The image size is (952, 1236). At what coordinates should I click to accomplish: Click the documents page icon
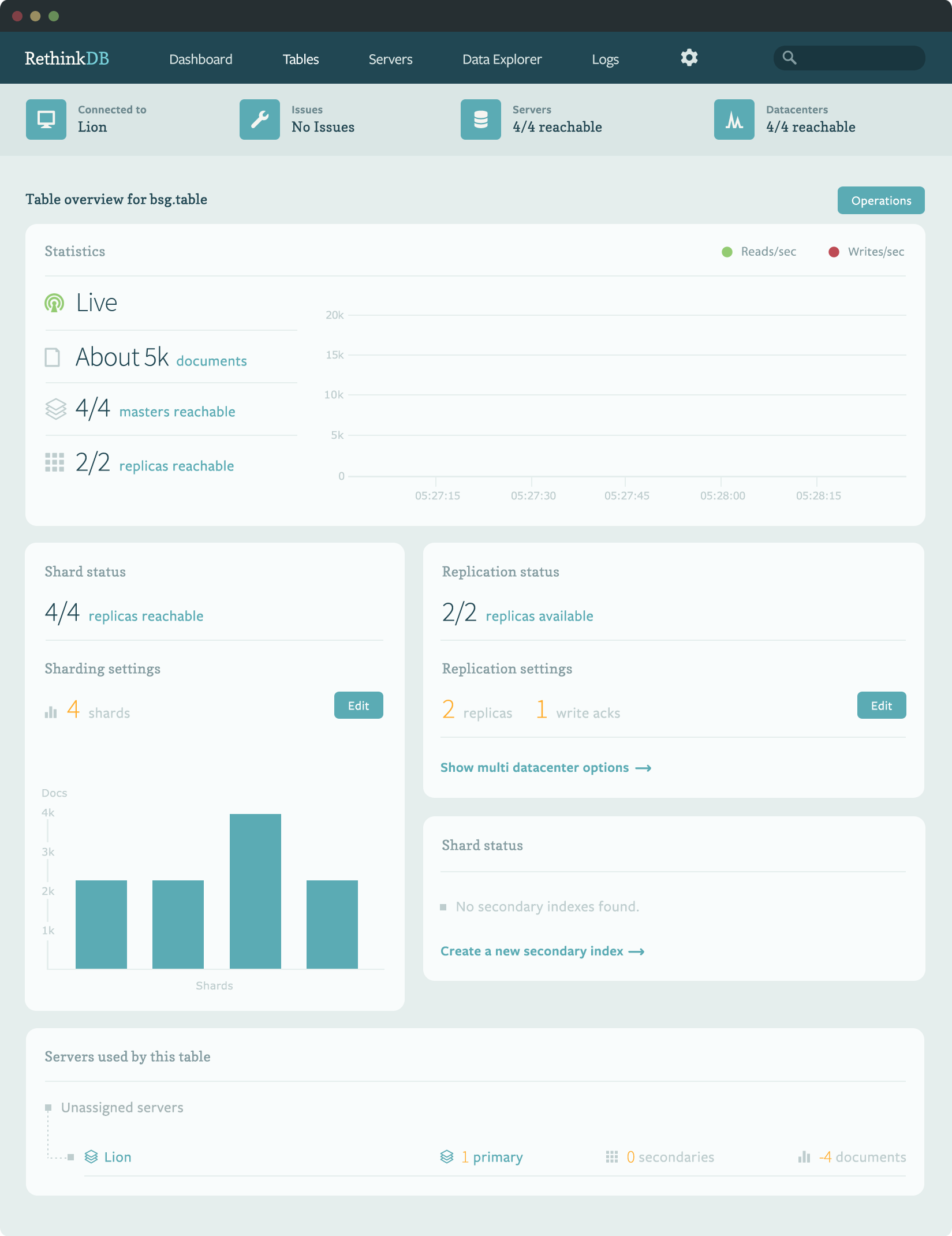53,357
